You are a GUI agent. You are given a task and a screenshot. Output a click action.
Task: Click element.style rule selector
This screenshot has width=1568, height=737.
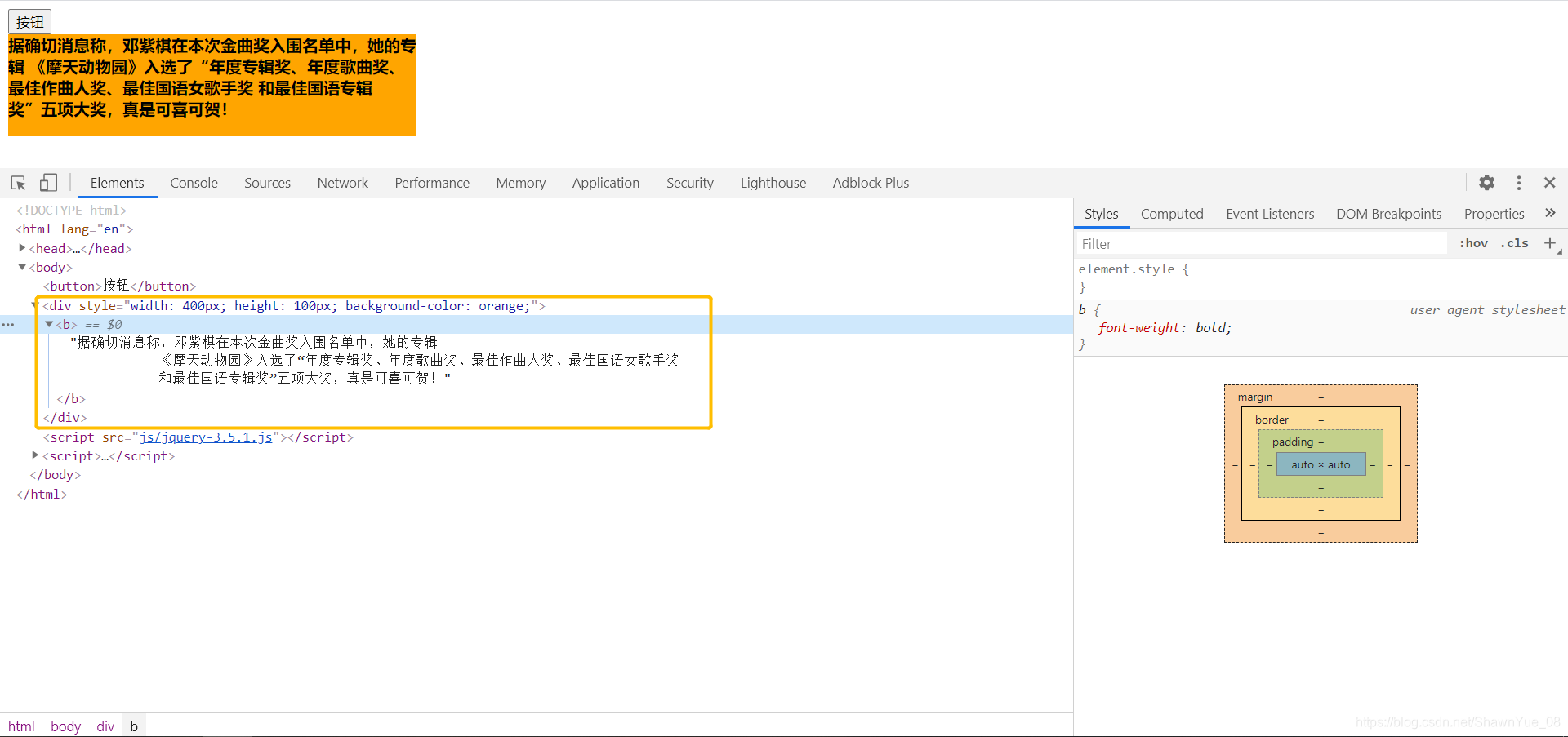(1126, 269)
